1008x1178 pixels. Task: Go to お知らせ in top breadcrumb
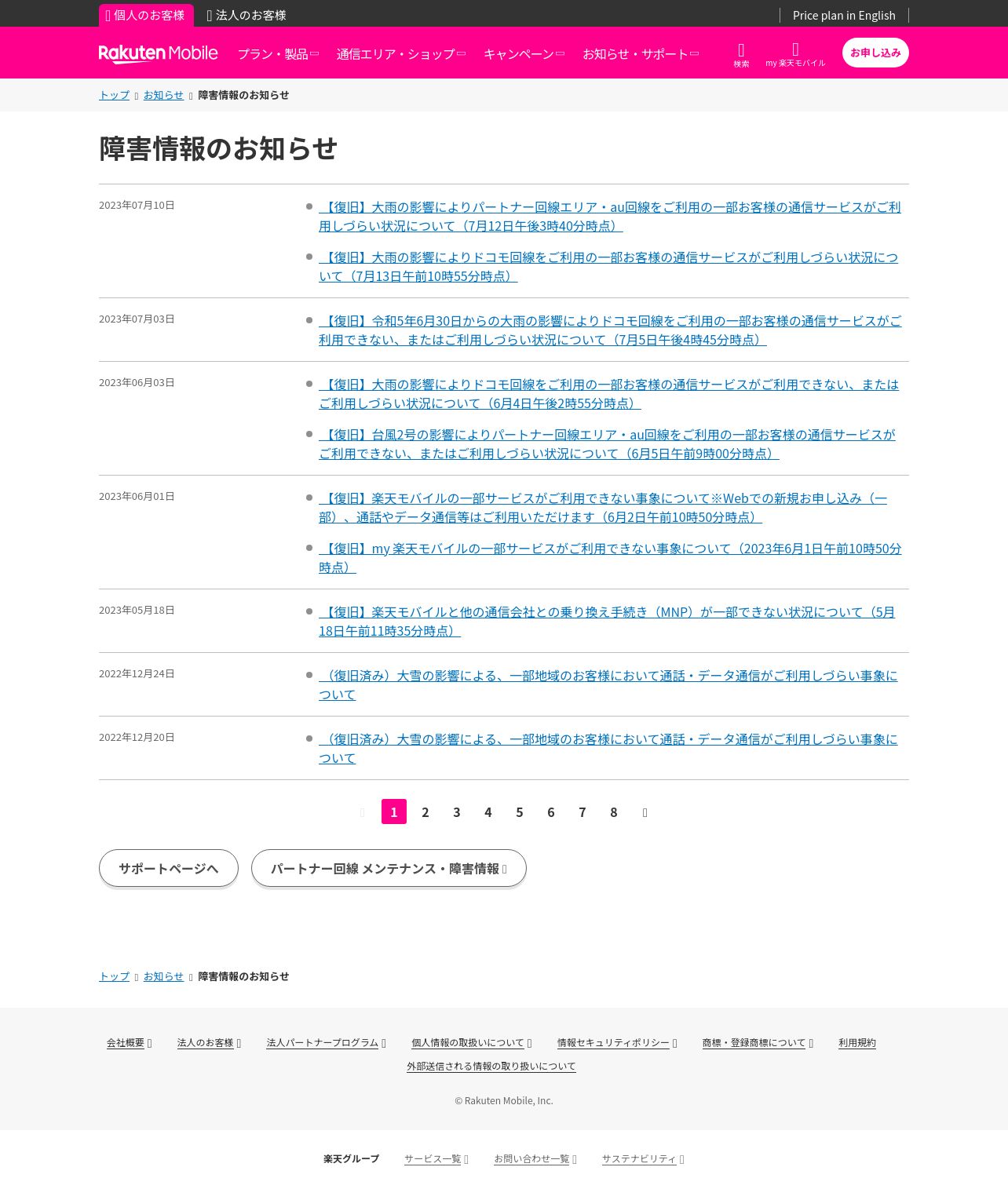pyautogui.click(x=163, y=95)
